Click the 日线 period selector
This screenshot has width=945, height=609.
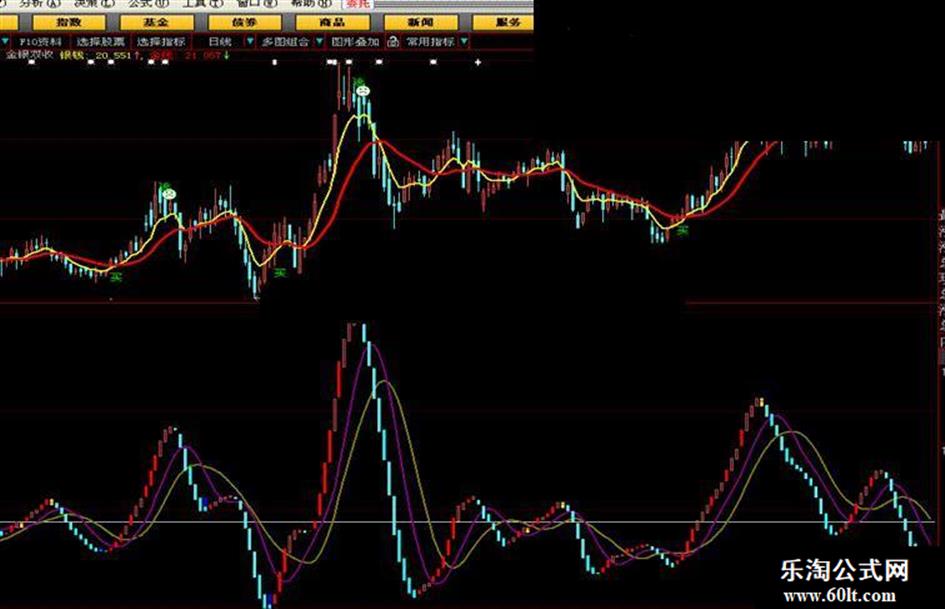220,42
